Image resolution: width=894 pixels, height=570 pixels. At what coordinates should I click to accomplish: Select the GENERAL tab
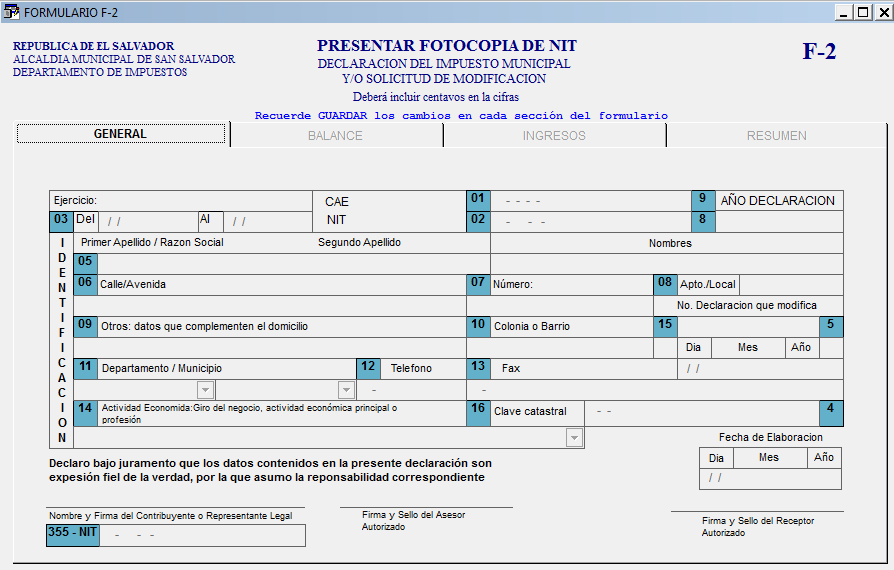[x=120, y=134]
